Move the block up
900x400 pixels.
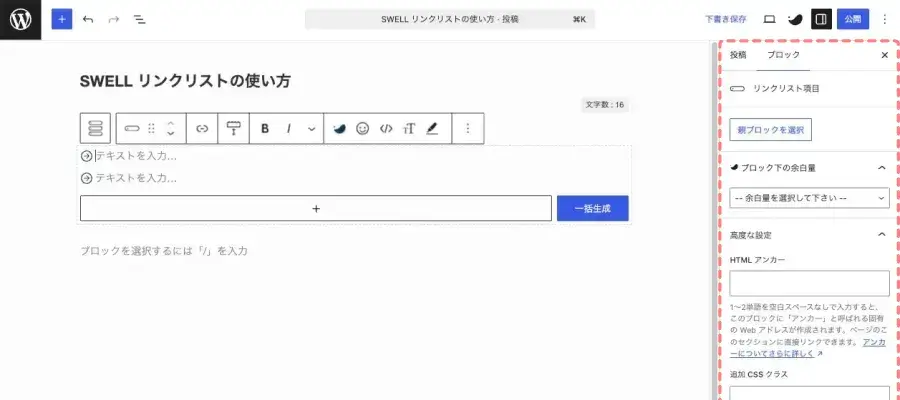click(x=170, y=123)
